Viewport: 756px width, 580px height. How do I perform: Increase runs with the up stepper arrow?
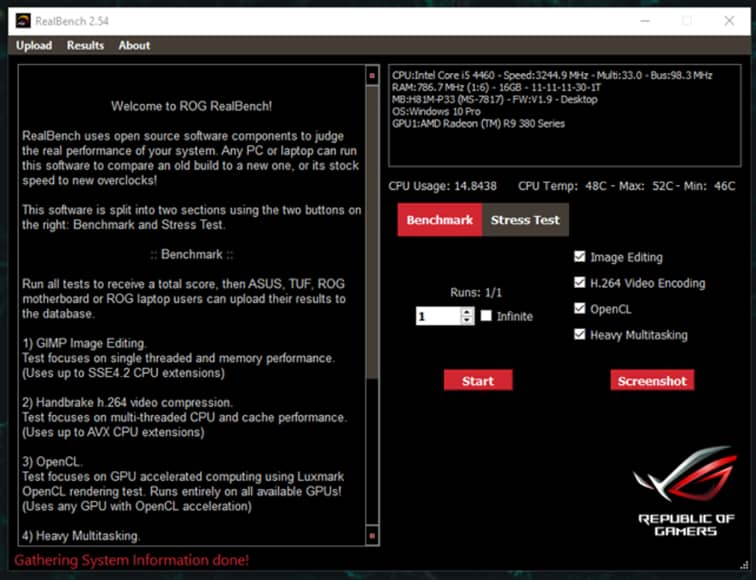[467, 312]
